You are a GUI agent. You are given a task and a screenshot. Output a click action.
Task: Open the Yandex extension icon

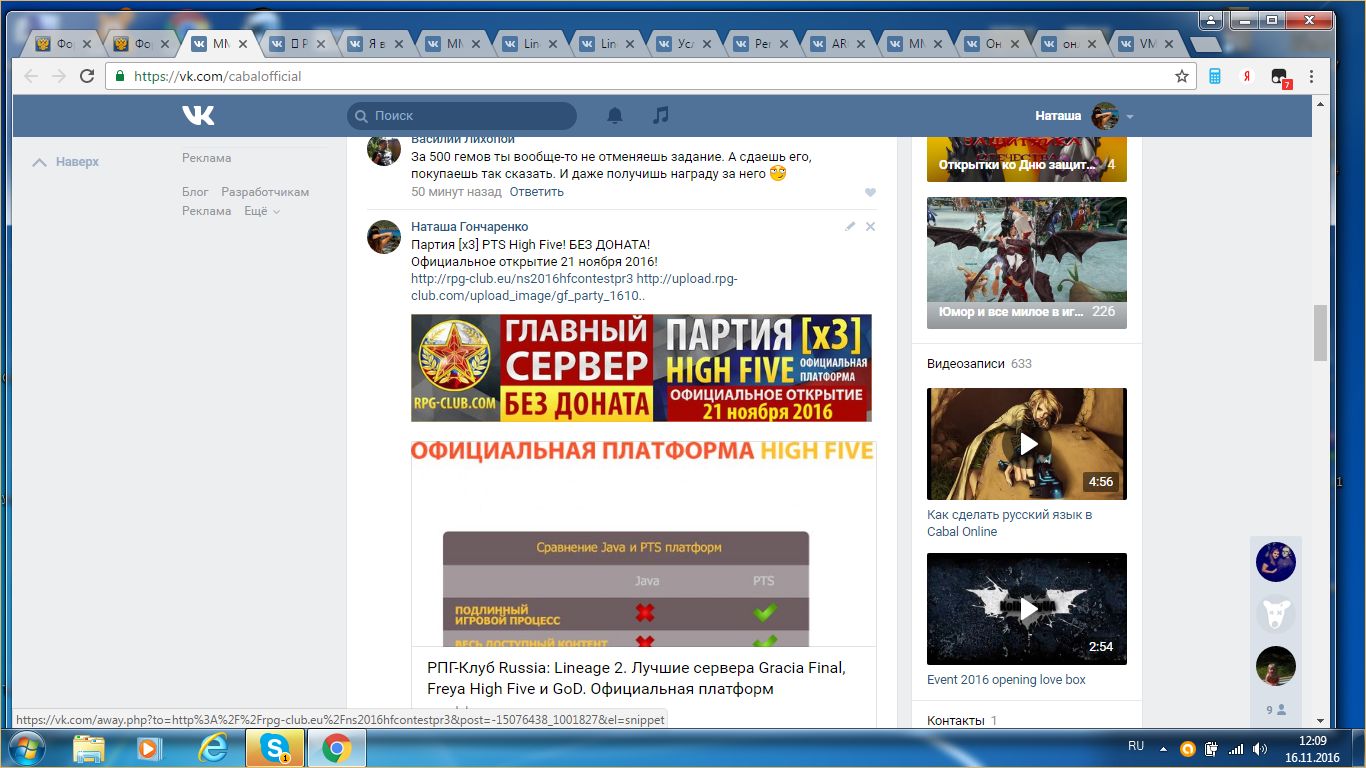[x=1247, y=76]
